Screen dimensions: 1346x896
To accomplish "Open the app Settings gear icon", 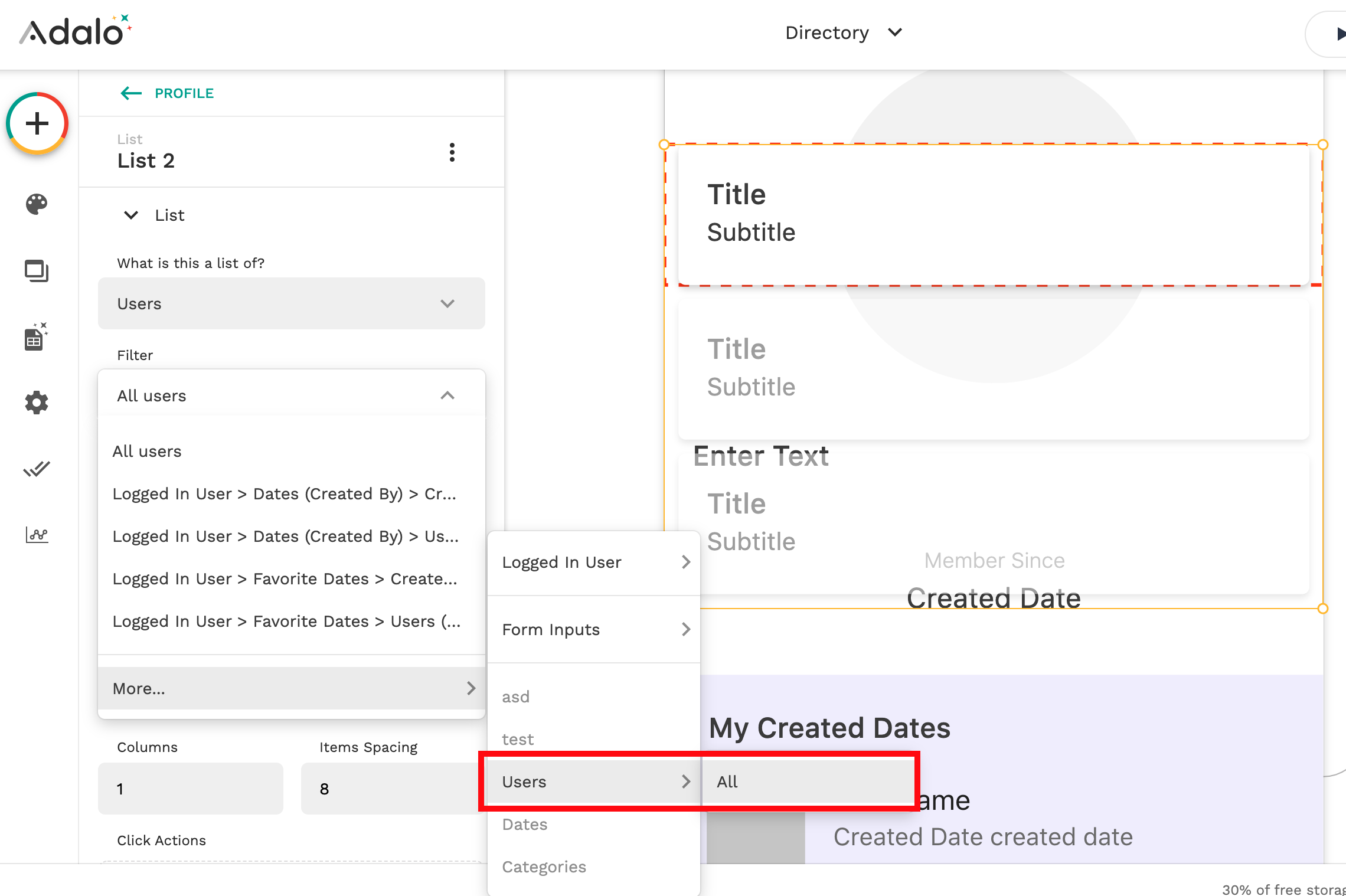I will point(37,403).
